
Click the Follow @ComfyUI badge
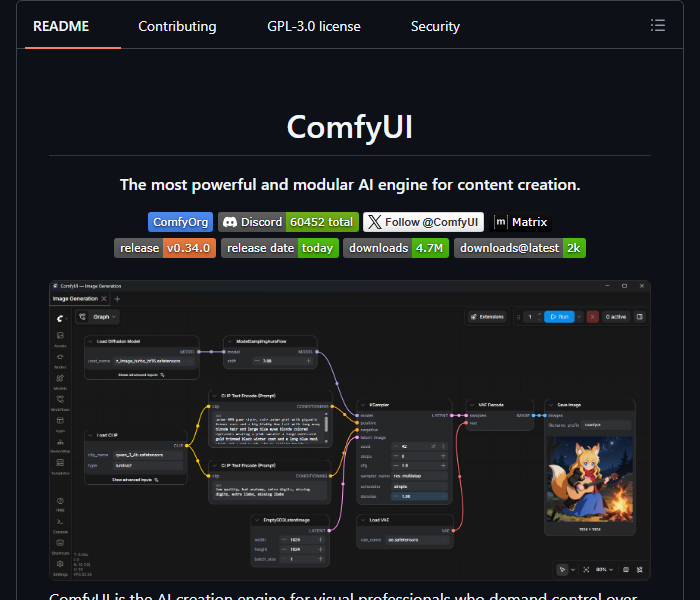(423, 222)
